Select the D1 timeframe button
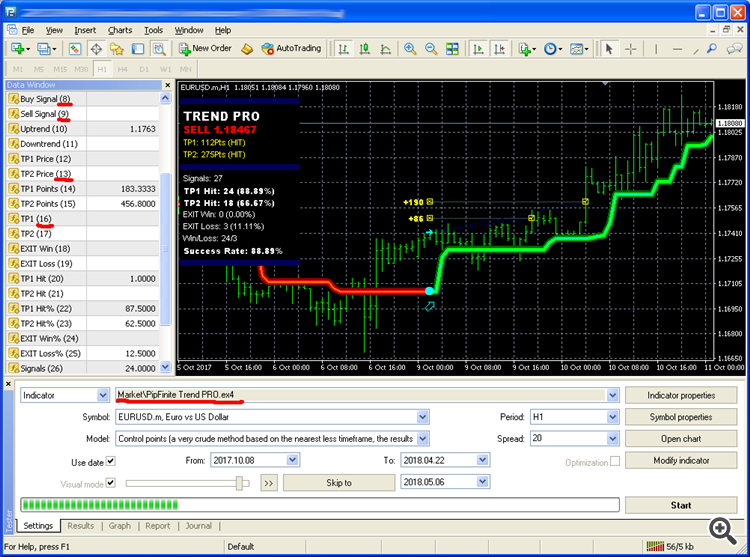750x557 pixels. (x=144, y=69)
